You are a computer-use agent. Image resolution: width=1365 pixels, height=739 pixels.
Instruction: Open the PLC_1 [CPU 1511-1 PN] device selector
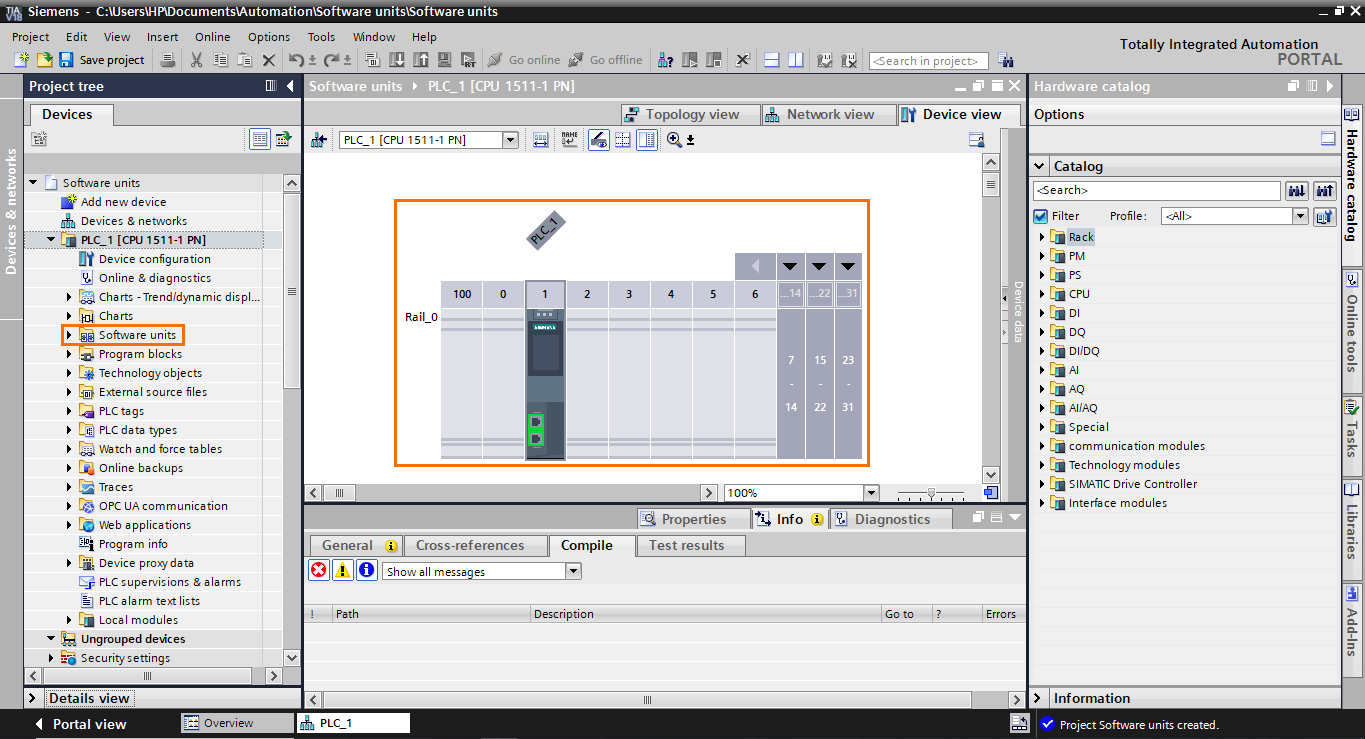tap(510, 140)
